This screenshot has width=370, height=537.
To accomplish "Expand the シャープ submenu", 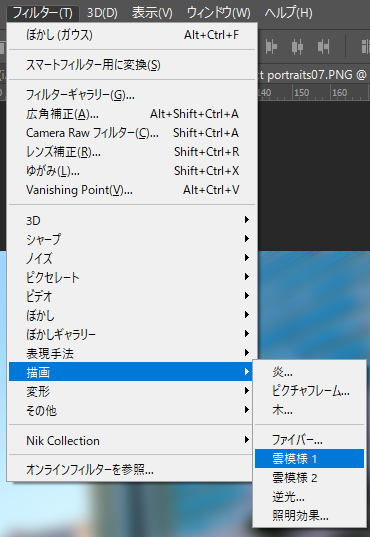I will tap(132, 239).
